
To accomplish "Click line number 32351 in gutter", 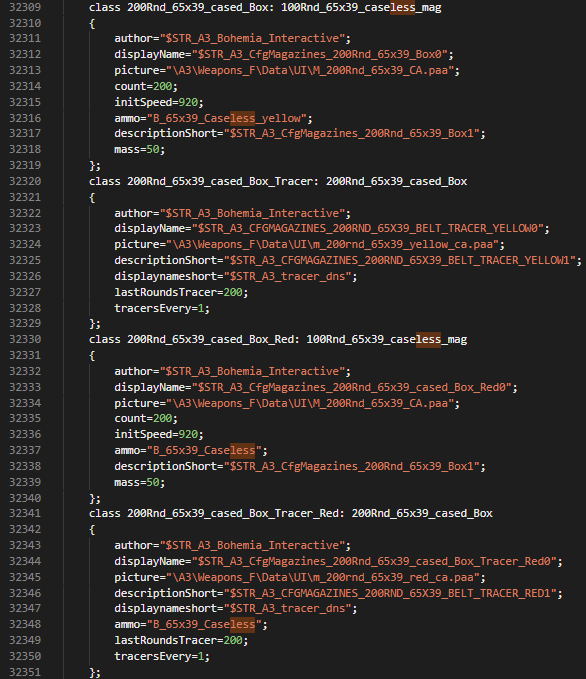I will (x=25, y=672).
